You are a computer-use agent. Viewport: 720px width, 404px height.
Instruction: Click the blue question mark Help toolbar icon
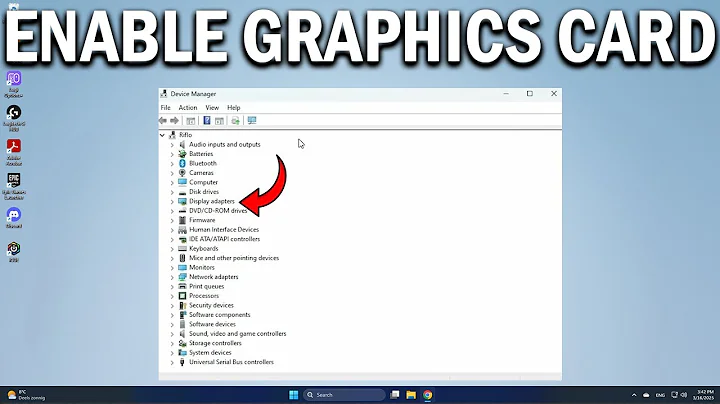(207, 121)
